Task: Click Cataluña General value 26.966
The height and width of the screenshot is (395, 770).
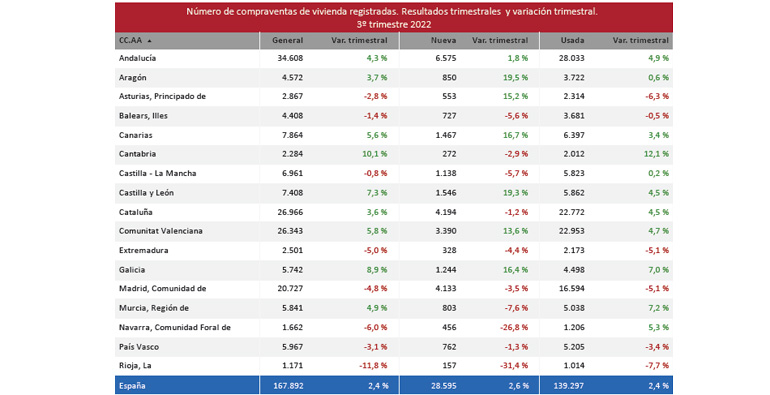Action: [290, 212]
